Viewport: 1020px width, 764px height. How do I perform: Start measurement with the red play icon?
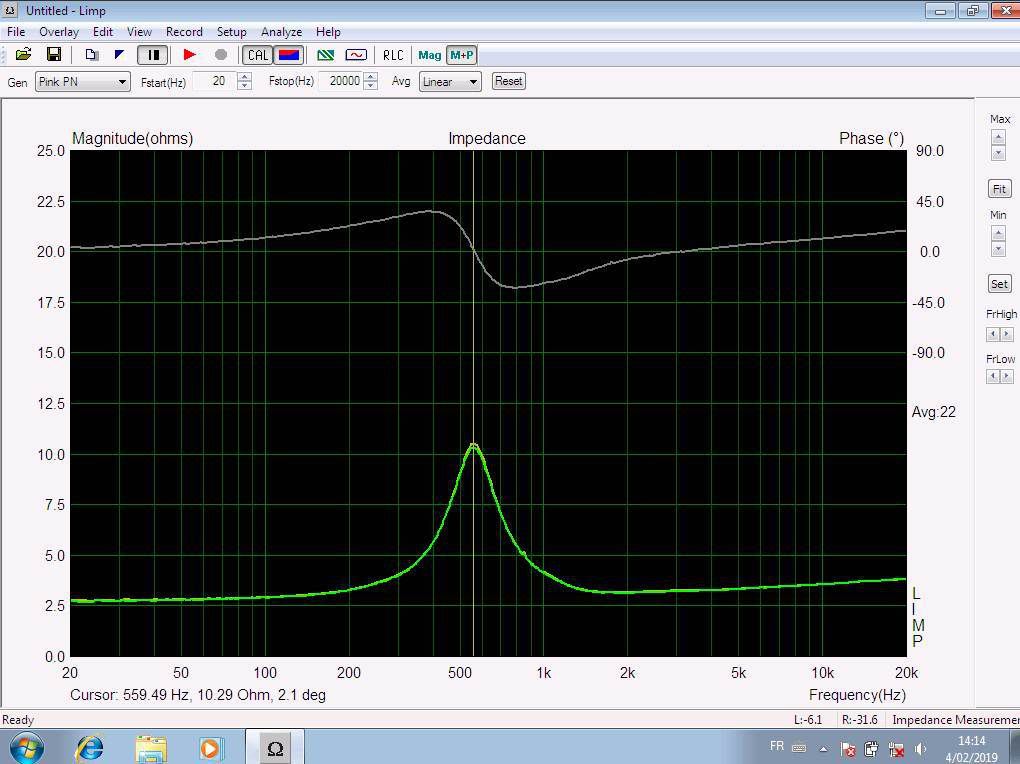pos(190,55)
